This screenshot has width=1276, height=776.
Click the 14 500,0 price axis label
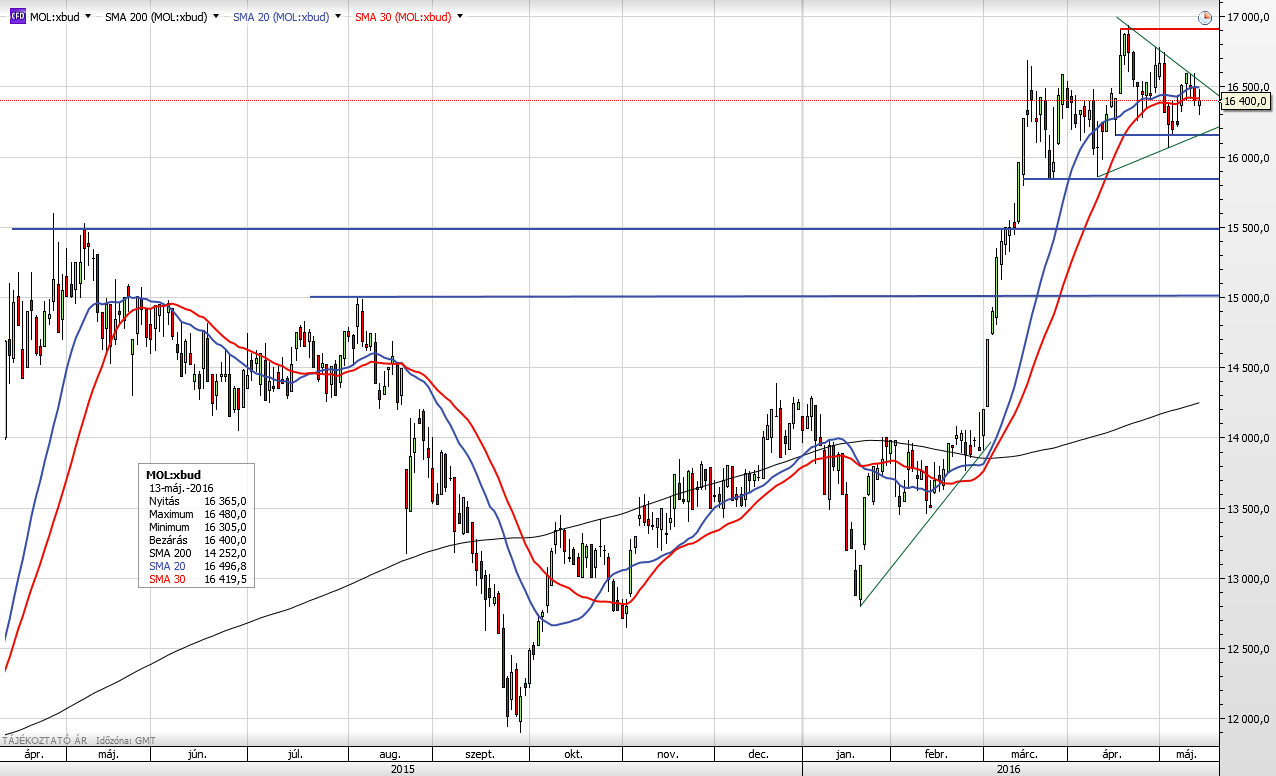tap(1248, 368)
